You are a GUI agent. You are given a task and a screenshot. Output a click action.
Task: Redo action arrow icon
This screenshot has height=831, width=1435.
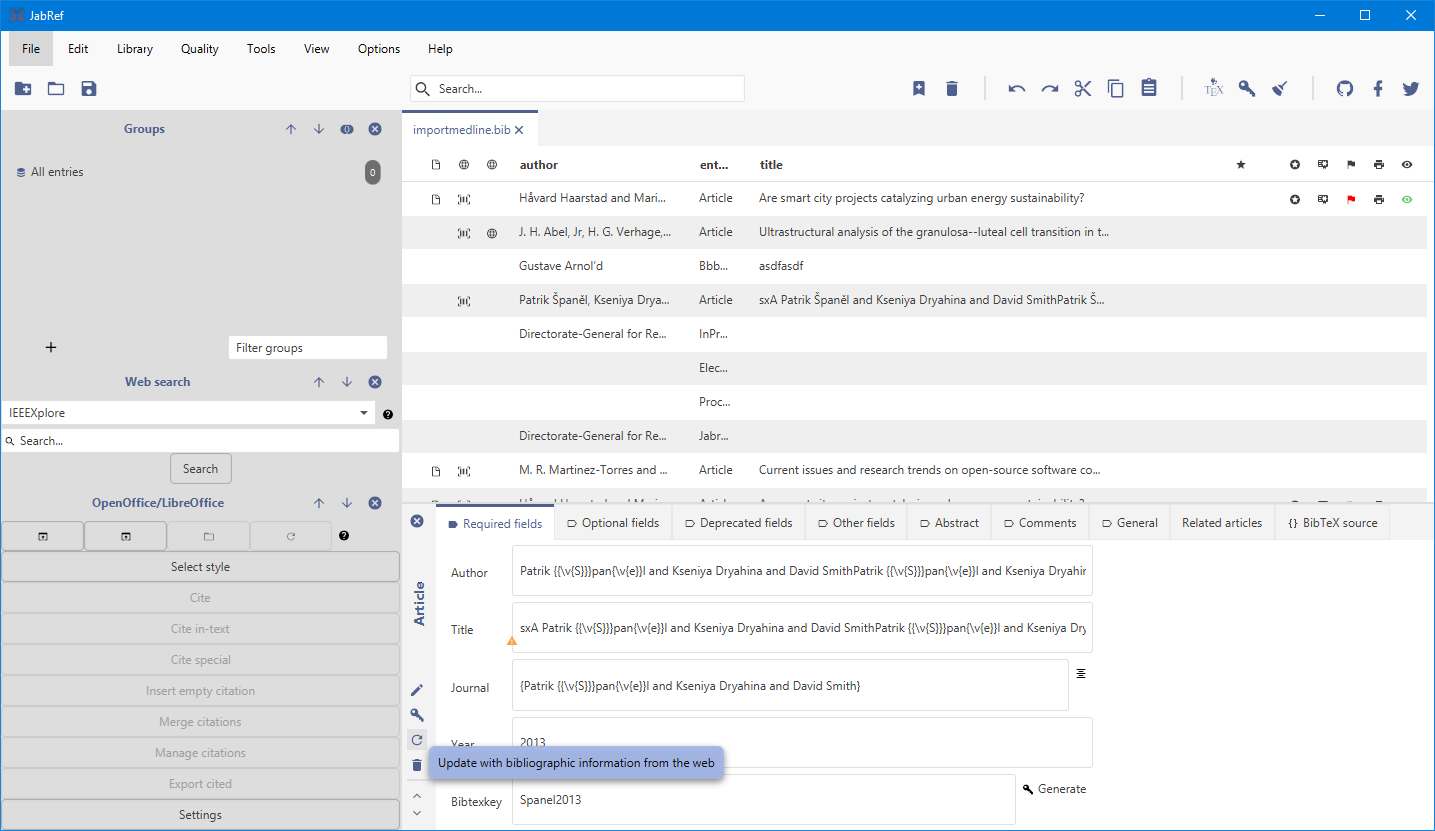point(1050,89)
